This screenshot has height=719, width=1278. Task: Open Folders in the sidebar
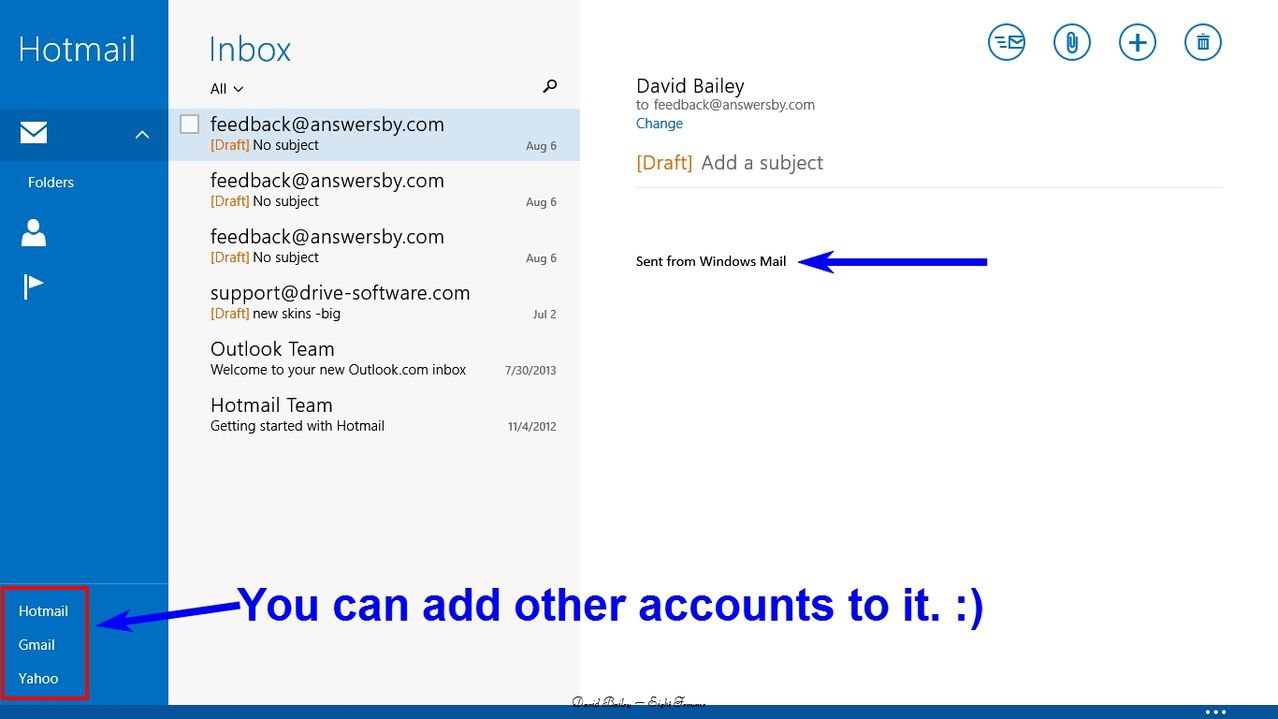(x=51, y=182)
